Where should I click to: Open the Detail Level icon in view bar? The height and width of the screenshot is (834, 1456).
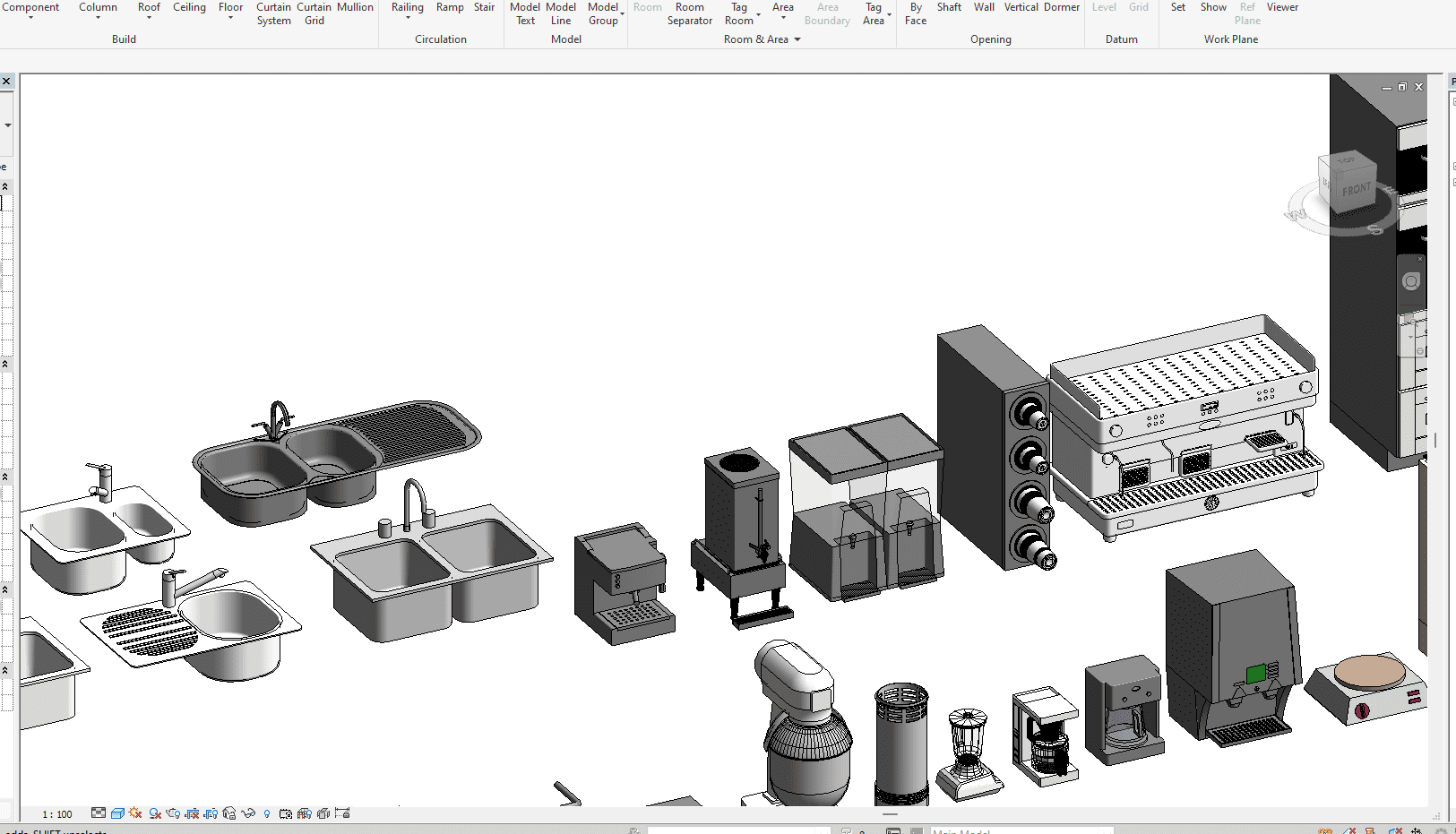(99, 813)
